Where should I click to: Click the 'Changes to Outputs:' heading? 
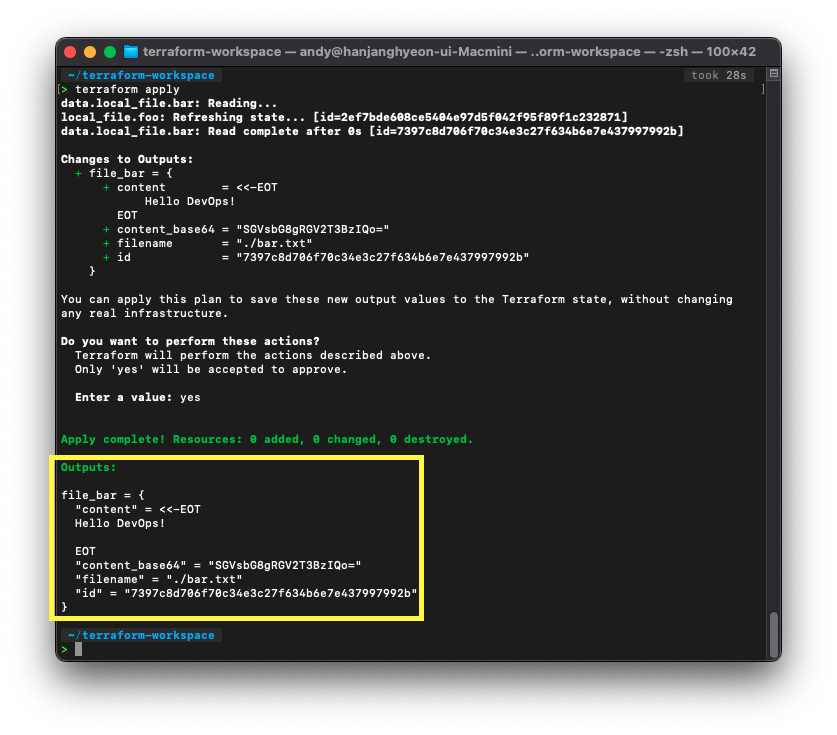point(127,159)
